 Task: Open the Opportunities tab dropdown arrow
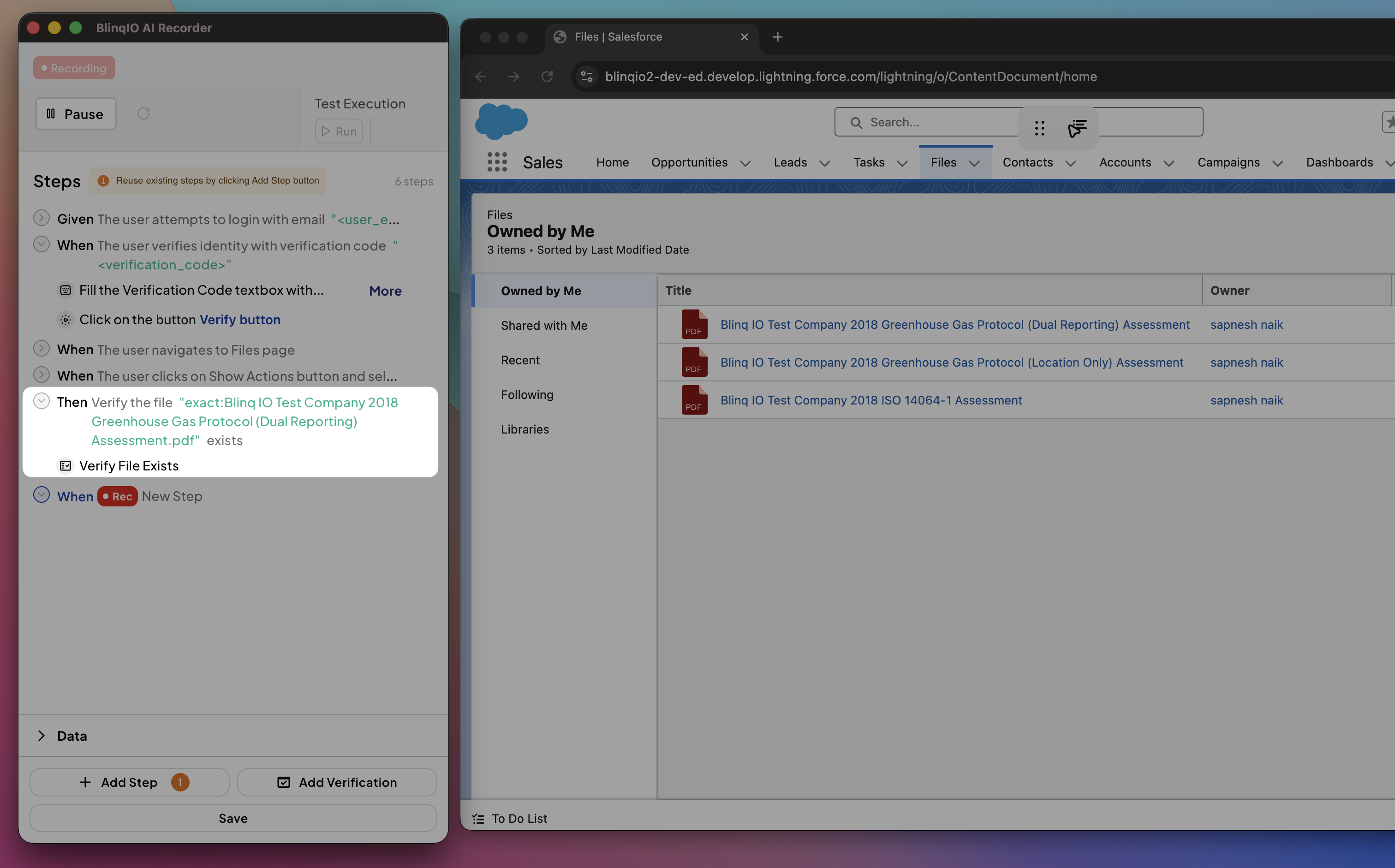(x=745, y=164)
